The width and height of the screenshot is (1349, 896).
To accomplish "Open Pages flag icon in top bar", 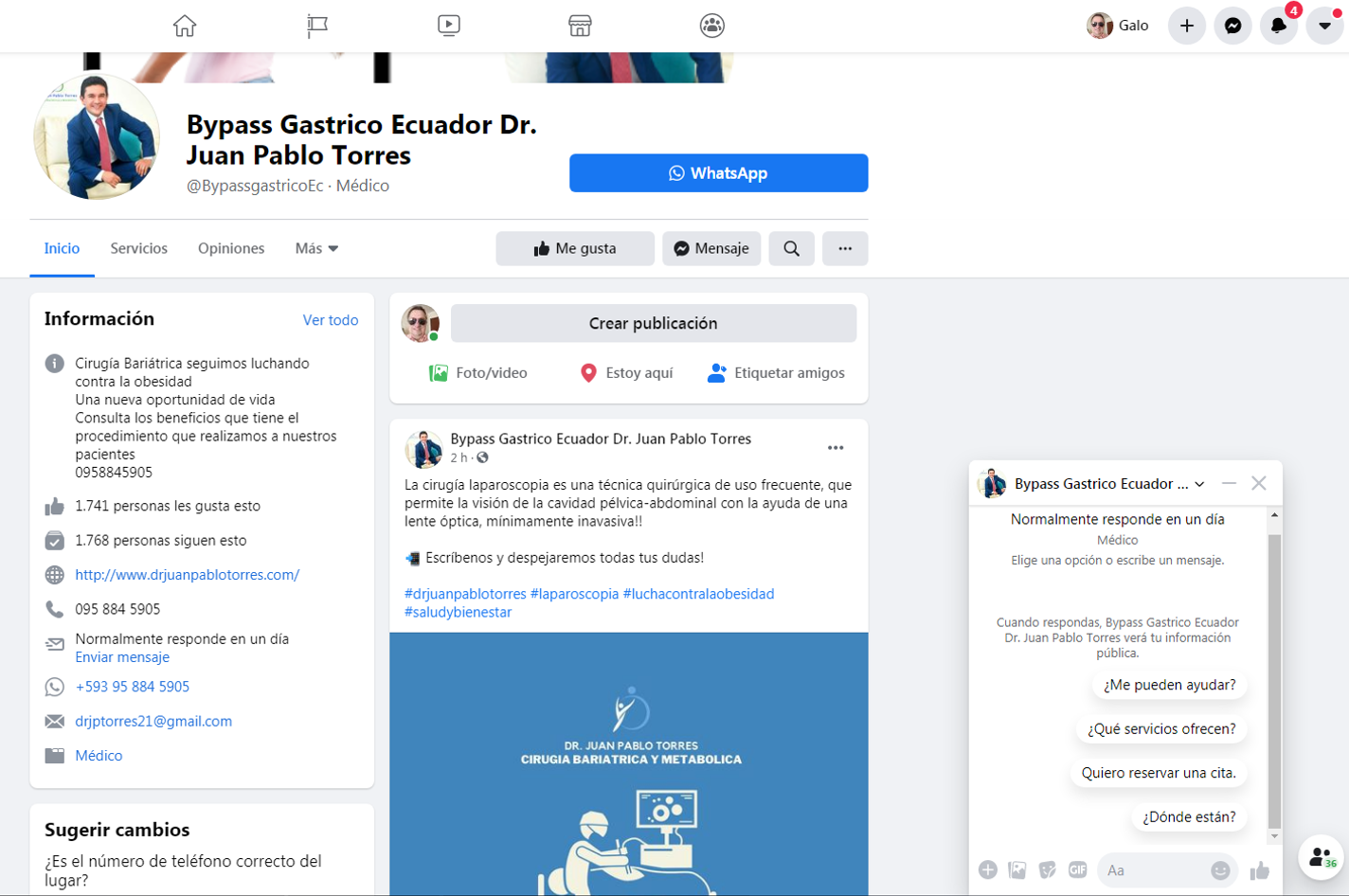I will coord(317,26).
